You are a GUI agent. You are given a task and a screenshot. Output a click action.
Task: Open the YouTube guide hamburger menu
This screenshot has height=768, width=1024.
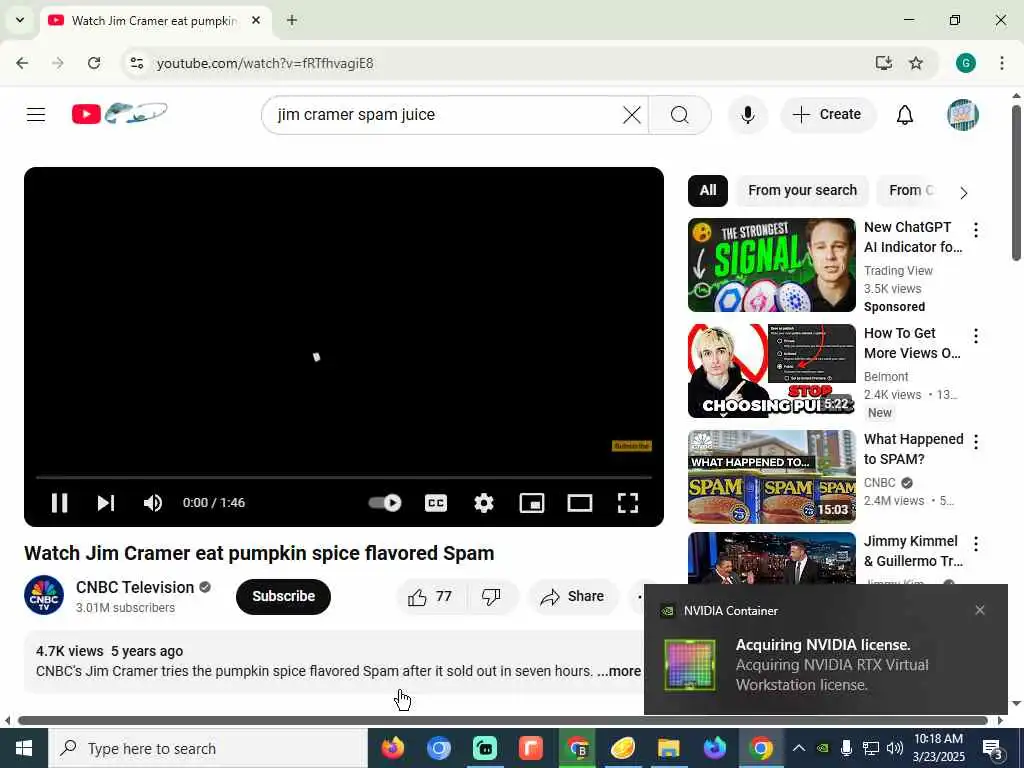(x=36, y=115)
